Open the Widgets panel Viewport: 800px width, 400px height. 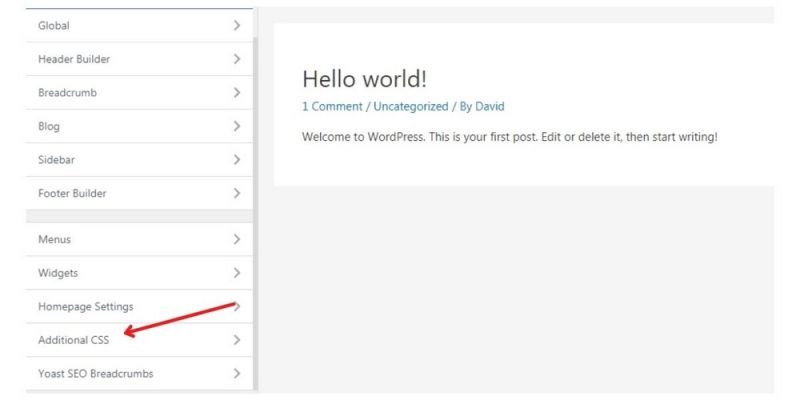(x=139, y=272)
